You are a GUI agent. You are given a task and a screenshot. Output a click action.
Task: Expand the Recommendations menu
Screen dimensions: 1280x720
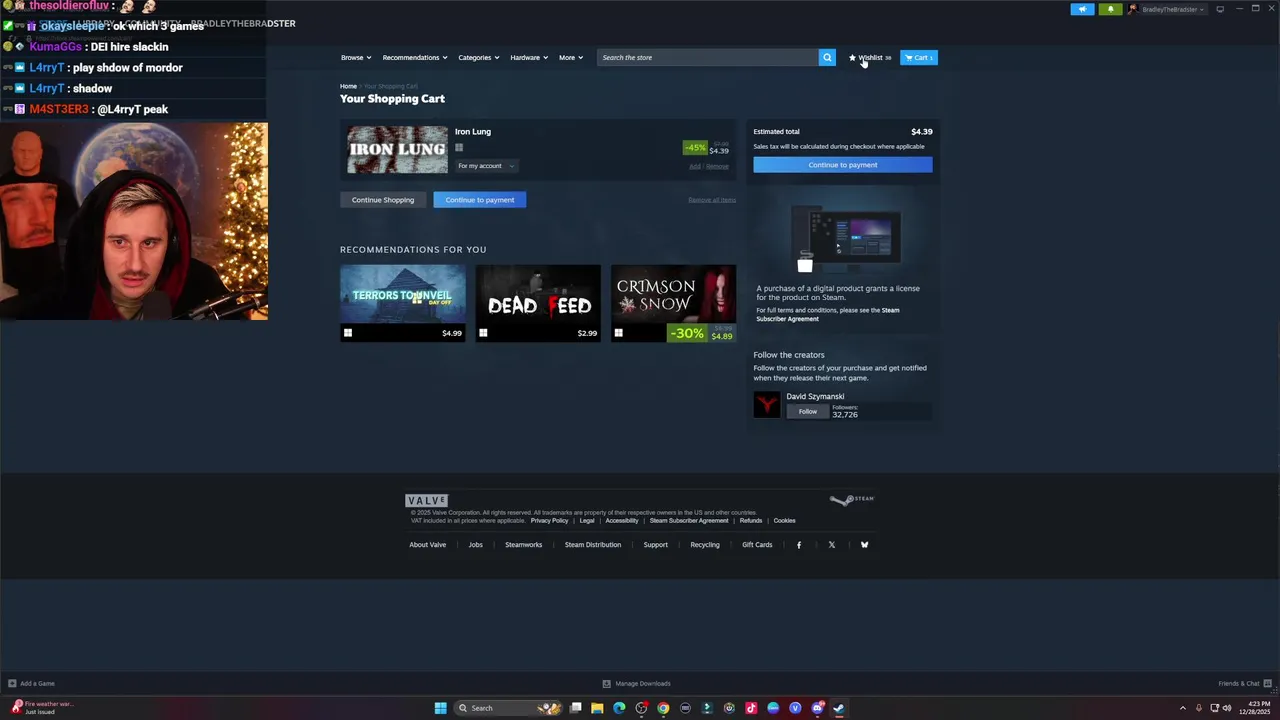click(415, 57)
